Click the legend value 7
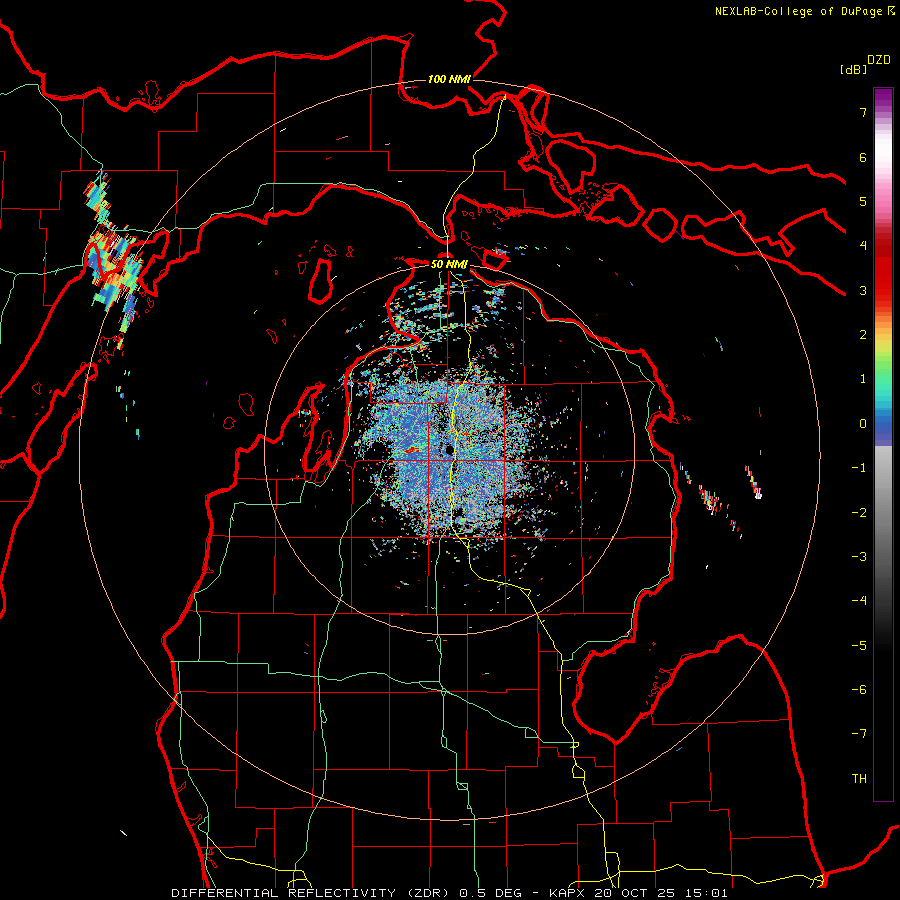The width and height of the screenshot is (900, 900). point(863,112)
